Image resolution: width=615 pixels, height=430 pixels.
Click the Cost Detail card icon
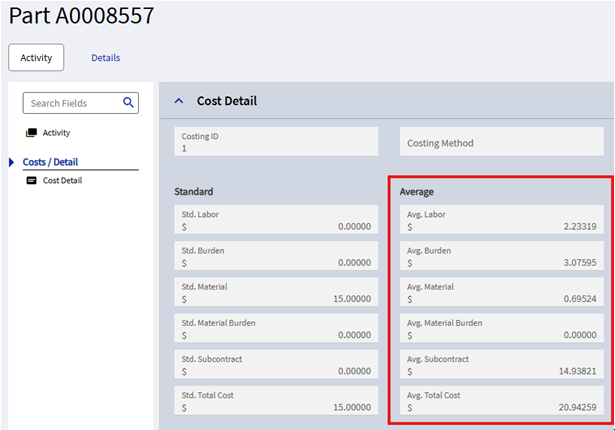tap(31, 181)
